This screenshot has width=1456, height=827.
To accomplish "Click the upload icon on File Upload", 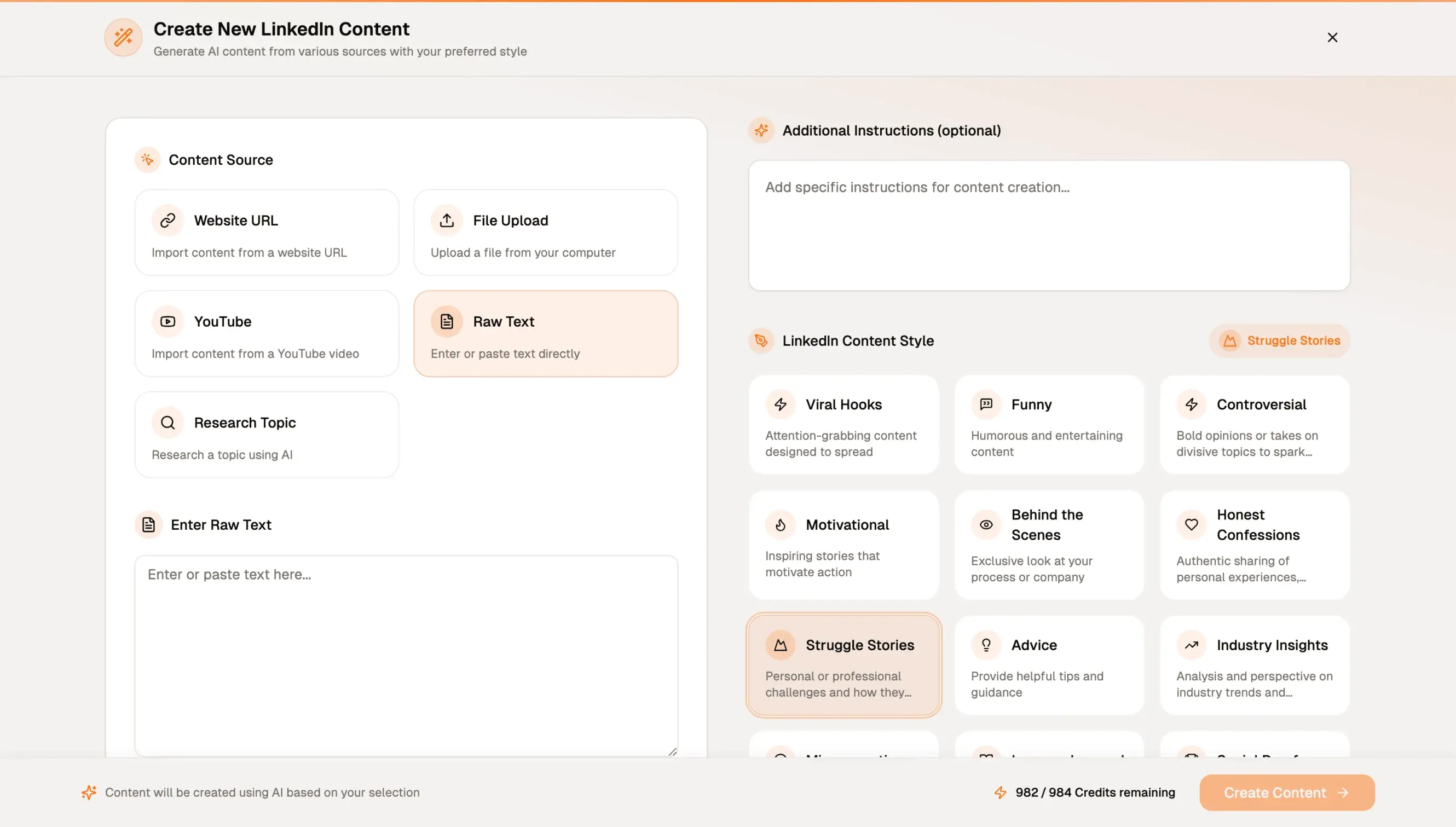I will [447, 221].
